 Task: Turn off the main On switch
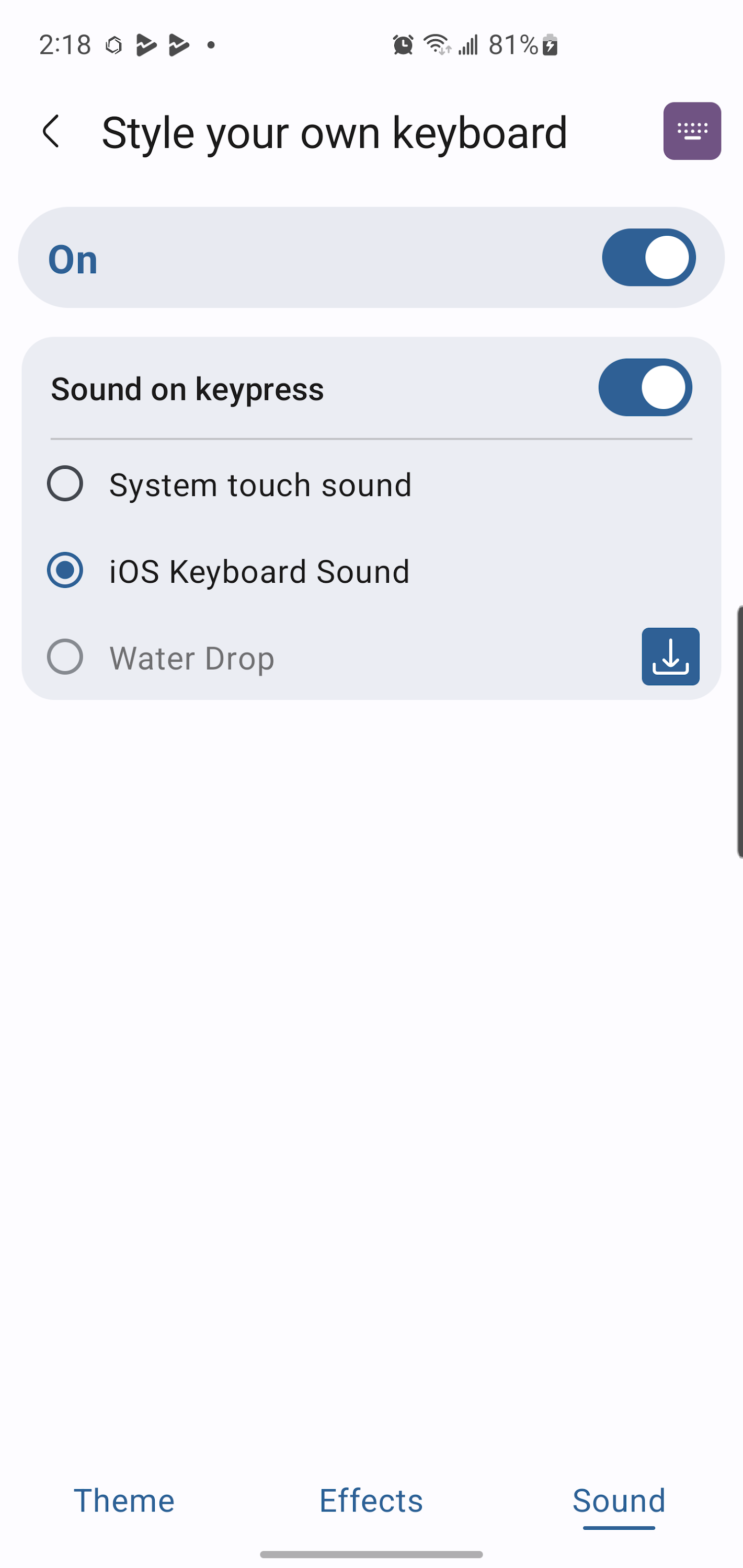tap(648, 258)
